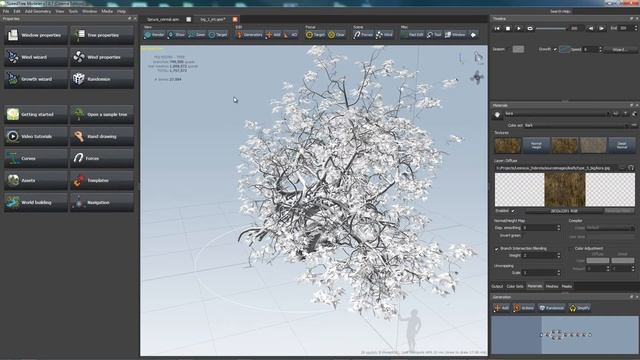Switch to the Color Sets tab

click(x=515, y=287)
